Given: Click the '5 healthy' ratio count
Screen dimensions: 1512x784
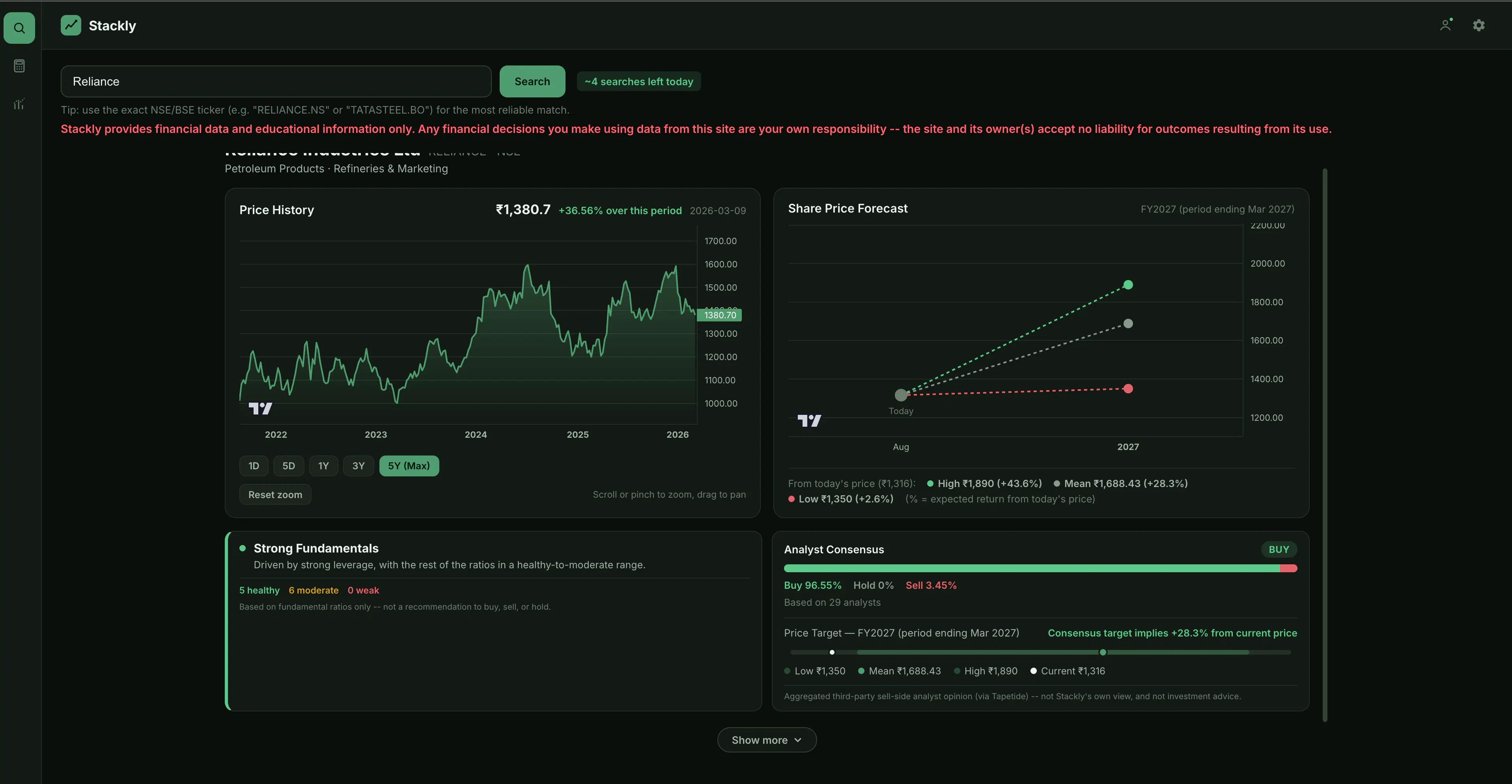Looking at the screenshot, I should point(259,590).
